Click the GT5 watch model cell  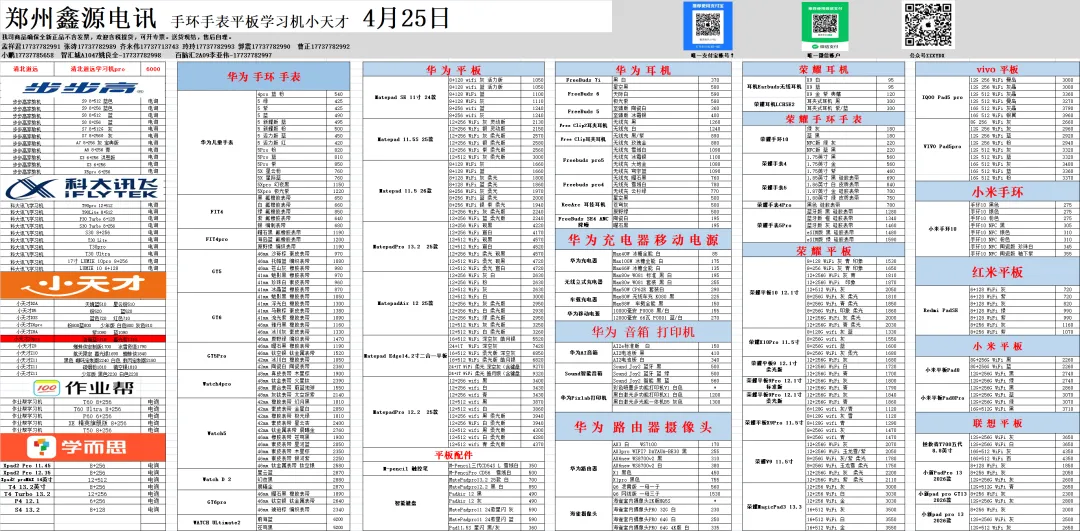pos(217,271)
